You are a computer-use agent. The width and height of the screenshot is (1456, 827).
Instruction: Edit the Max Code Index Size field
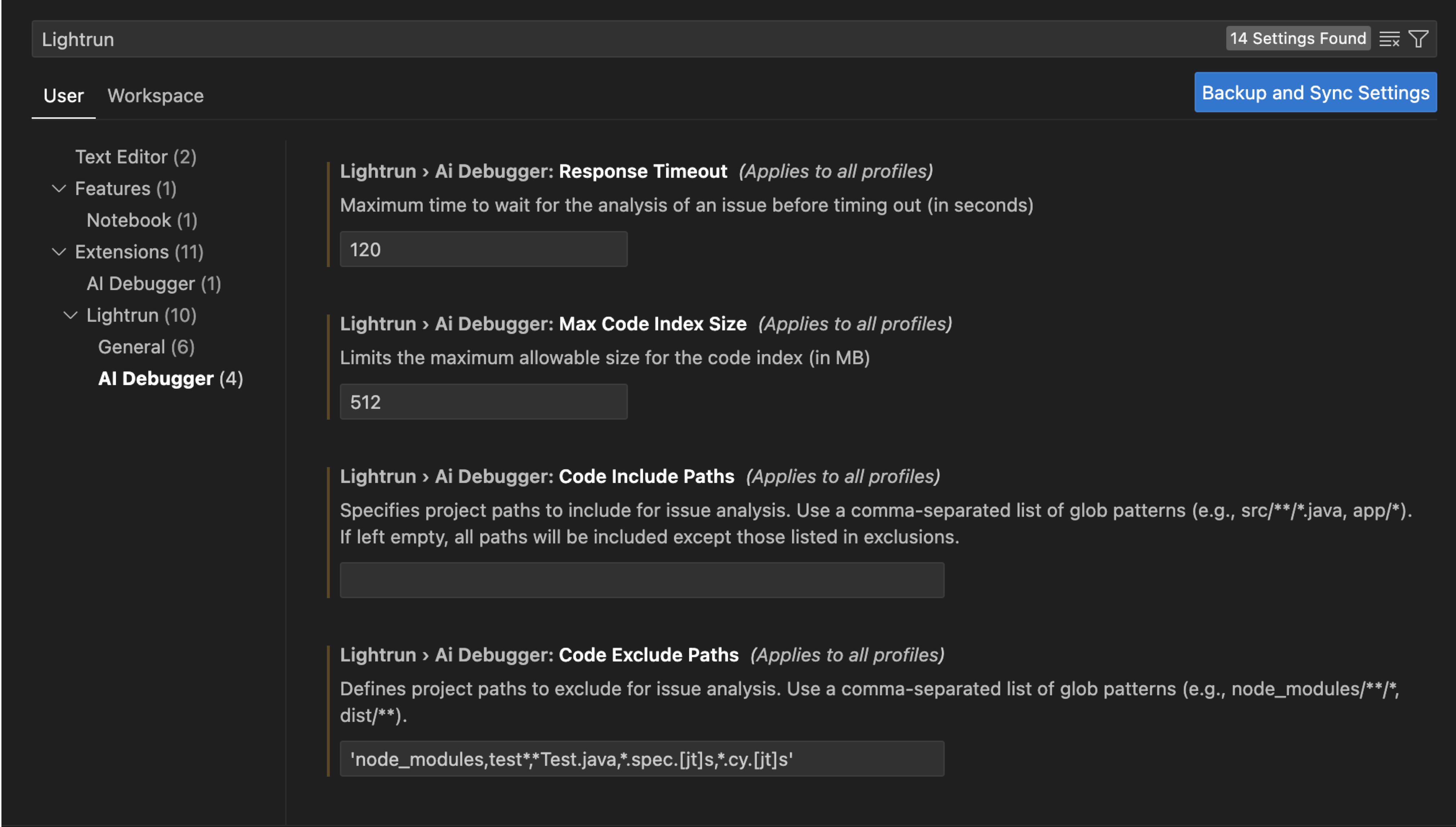(x=483, y=402)
